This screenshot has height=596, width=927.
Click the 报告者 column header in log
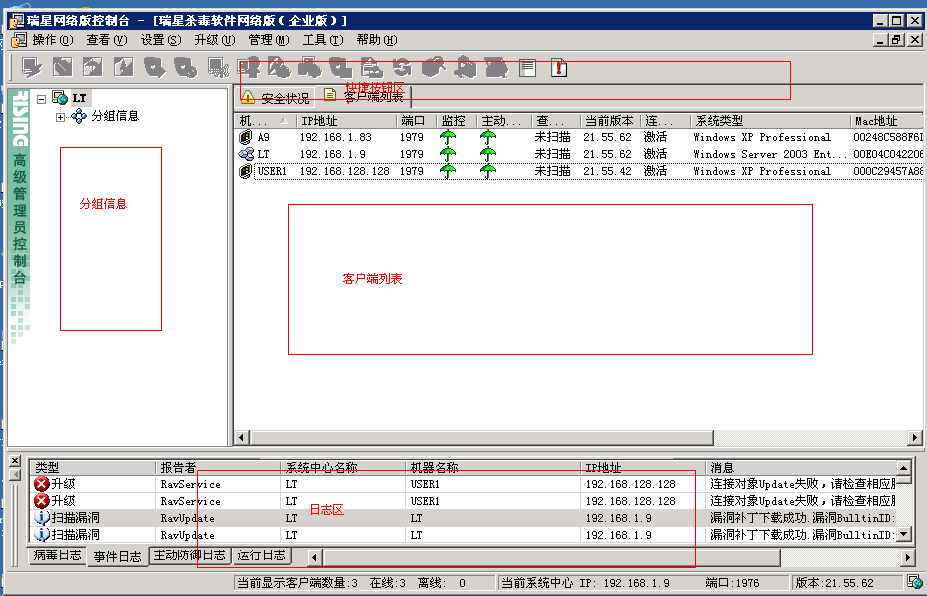[x=218, y=468]
